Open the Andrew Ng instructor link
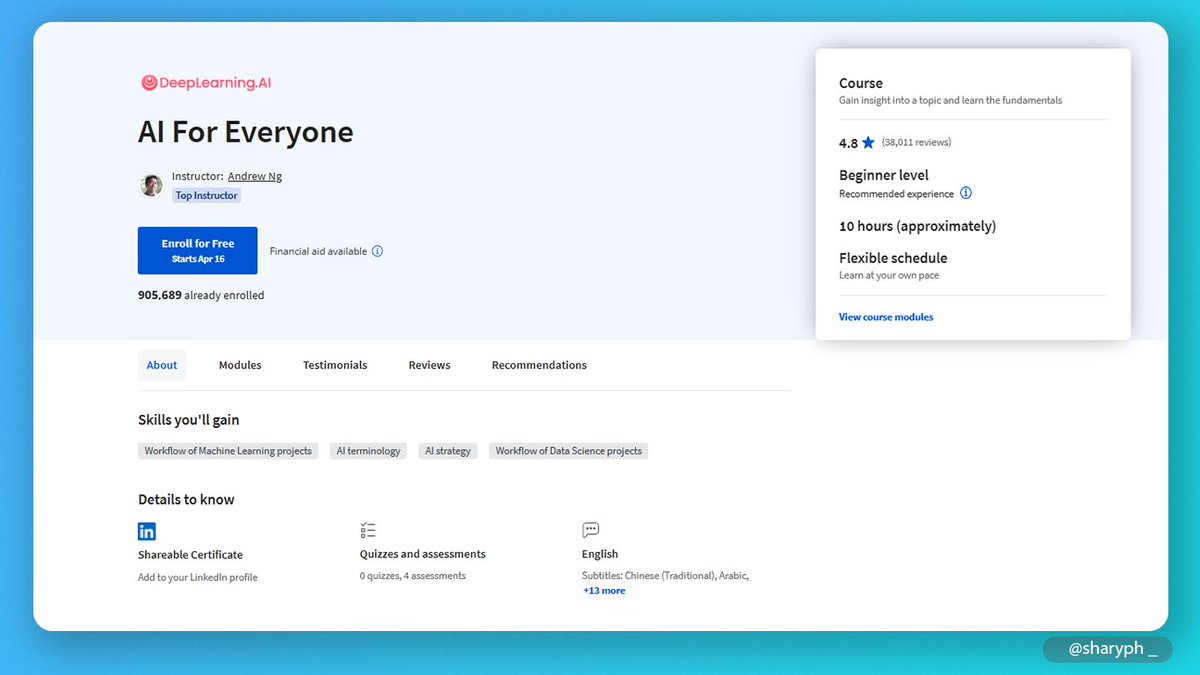1200x675 pixels. pos(255,176)
